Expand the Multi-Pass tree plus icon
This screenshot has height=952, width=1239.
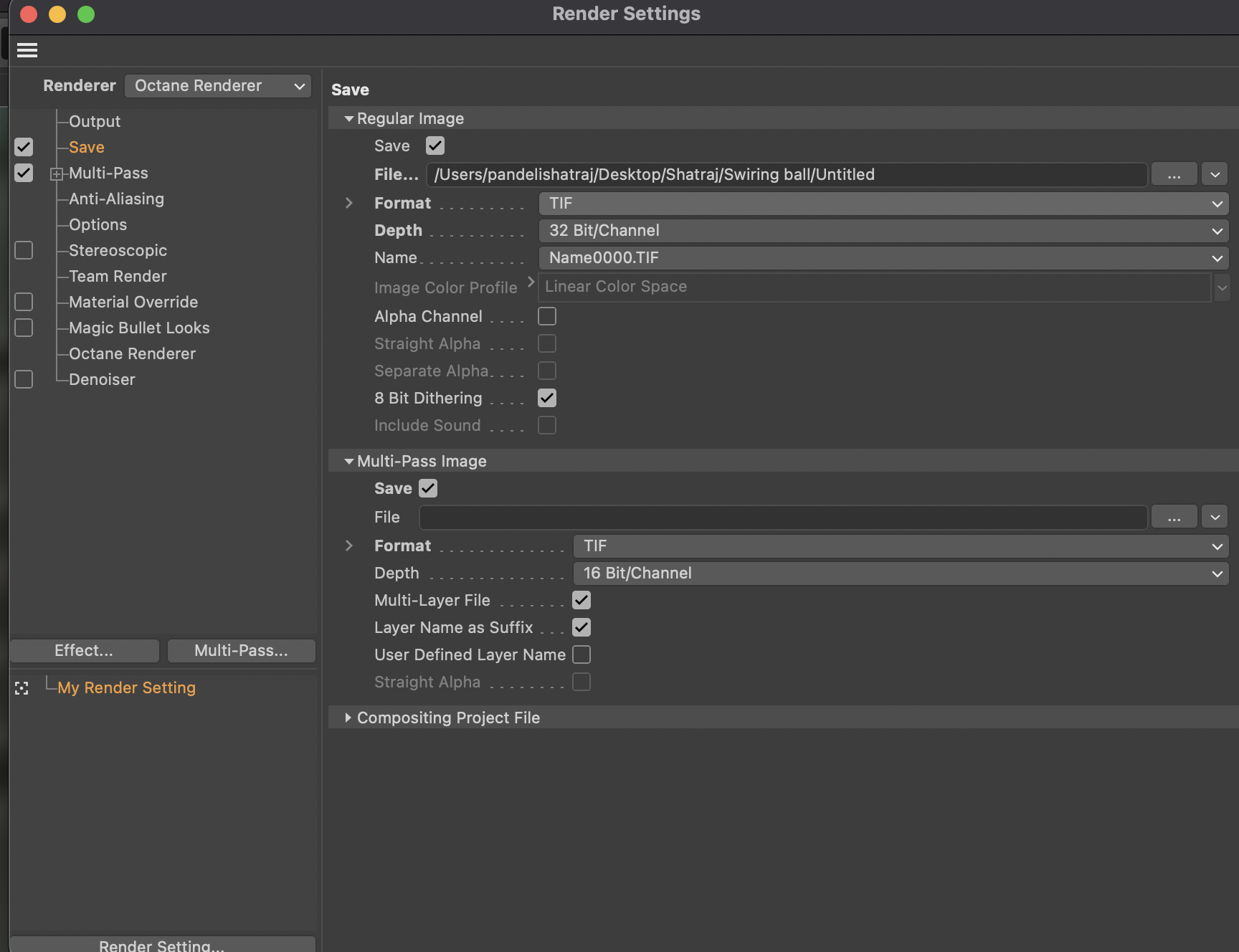(56, 173)
